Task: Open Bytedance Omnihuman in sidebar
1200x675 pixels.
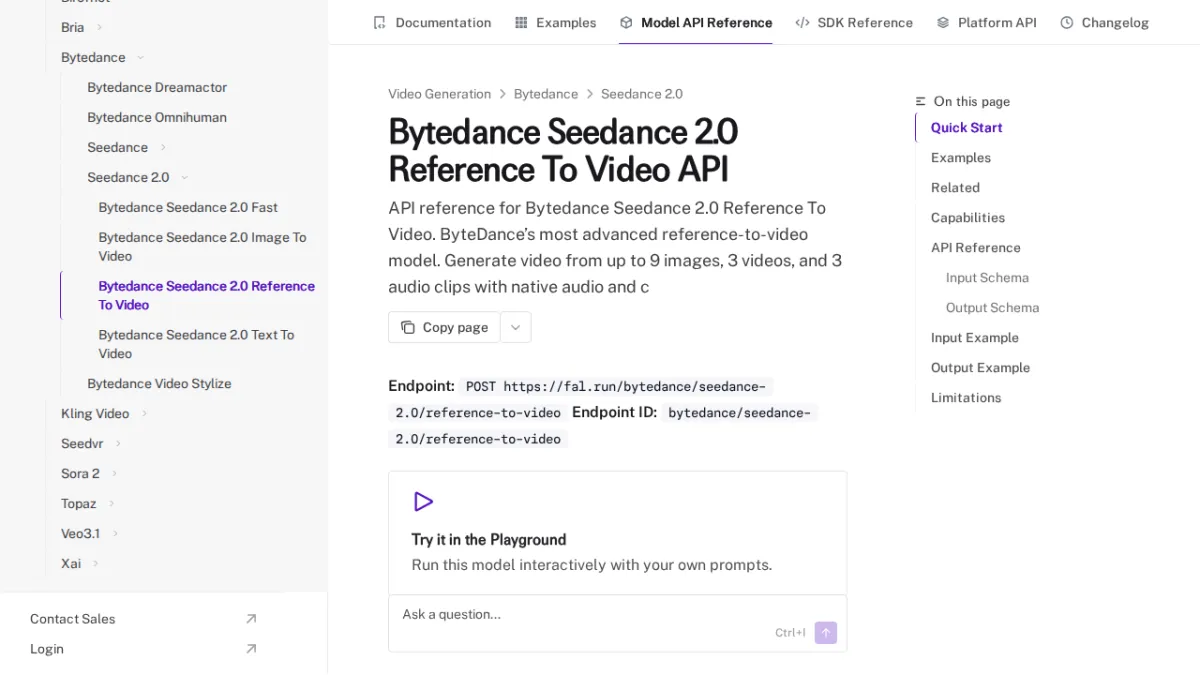Action: [x=157, y=117]
